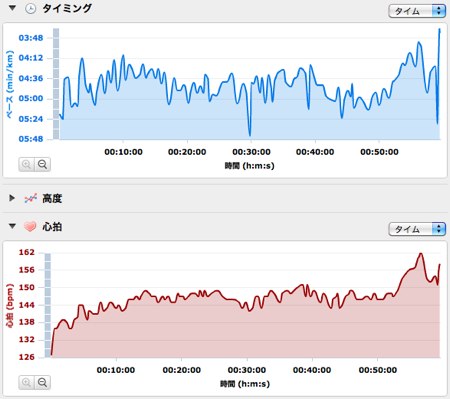Click the 05:00 pace axis label
The height and width of the screenshot is (399, 450).
tap(31, 98)
